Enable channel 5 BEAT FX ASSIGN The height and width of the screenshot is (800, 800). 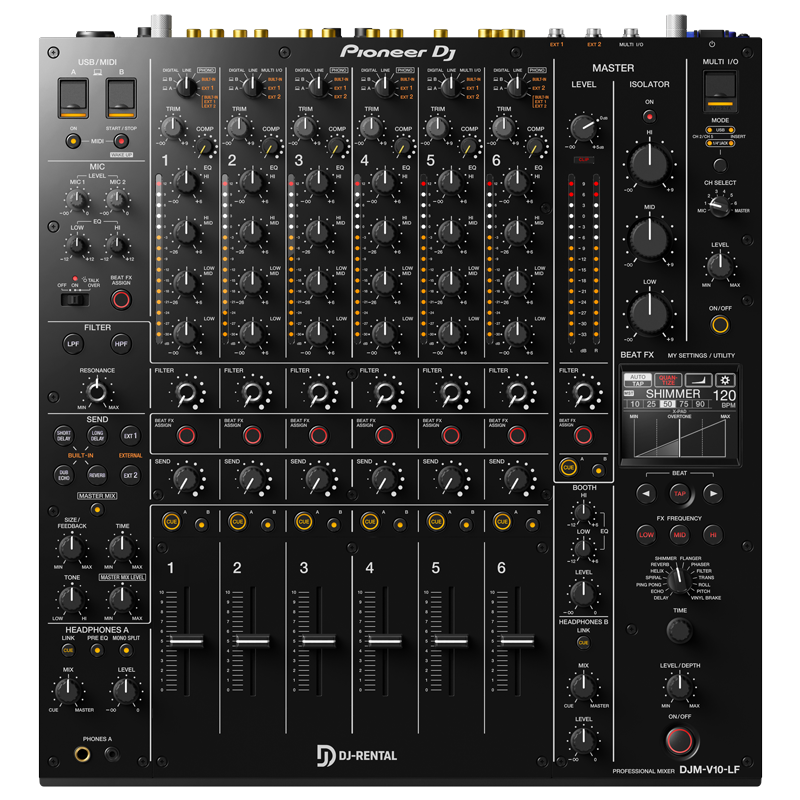[451, 435]
